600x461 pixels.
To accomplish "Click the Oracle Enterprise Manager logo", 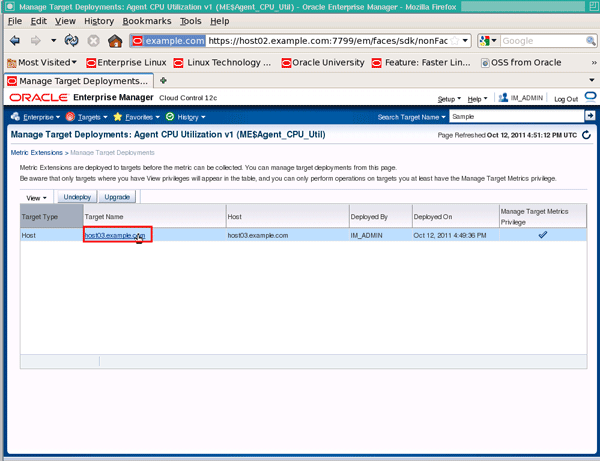I will 39,98.
